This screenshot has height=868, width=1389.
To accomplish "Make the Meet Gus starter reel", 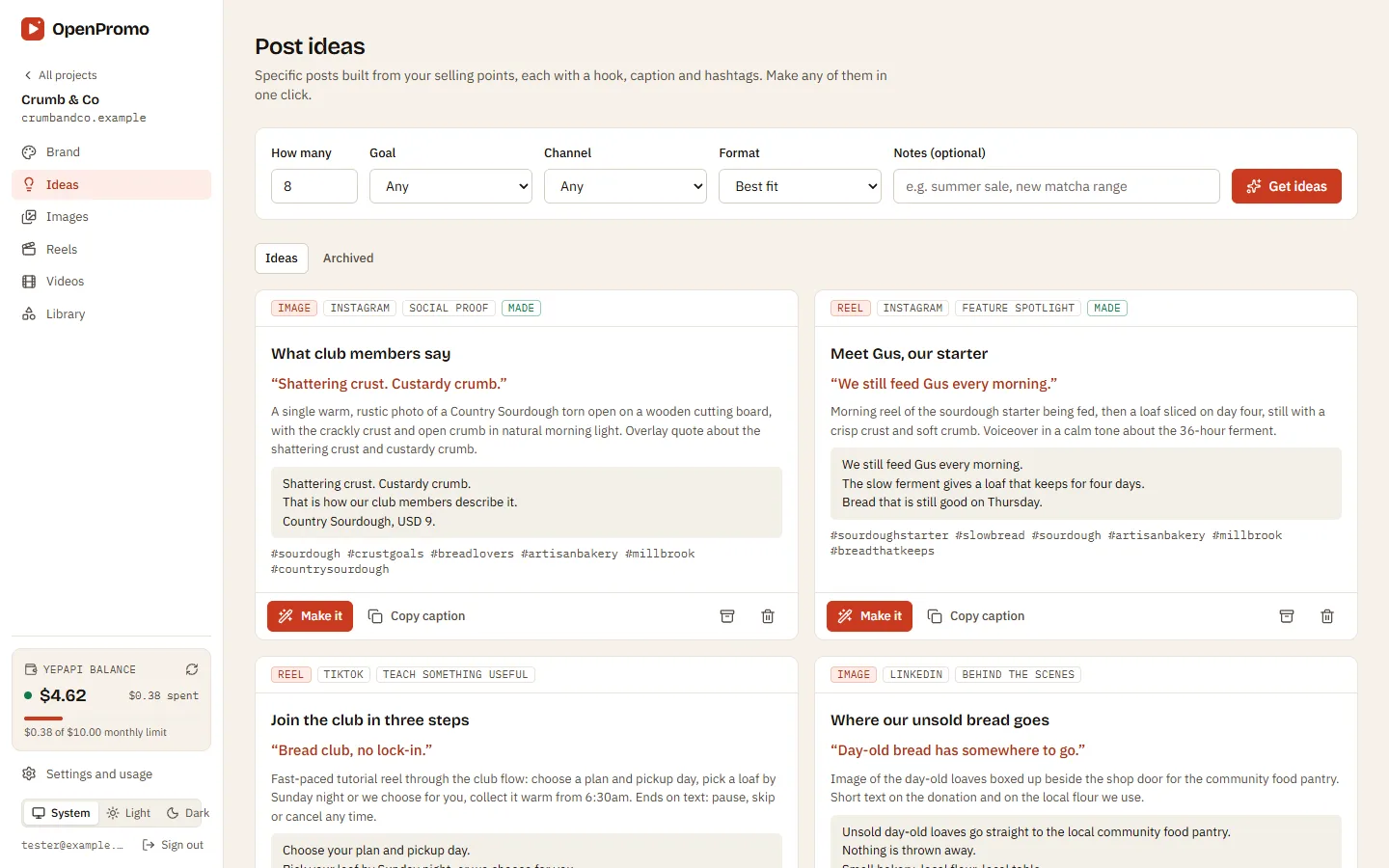I will click(869, 616).
